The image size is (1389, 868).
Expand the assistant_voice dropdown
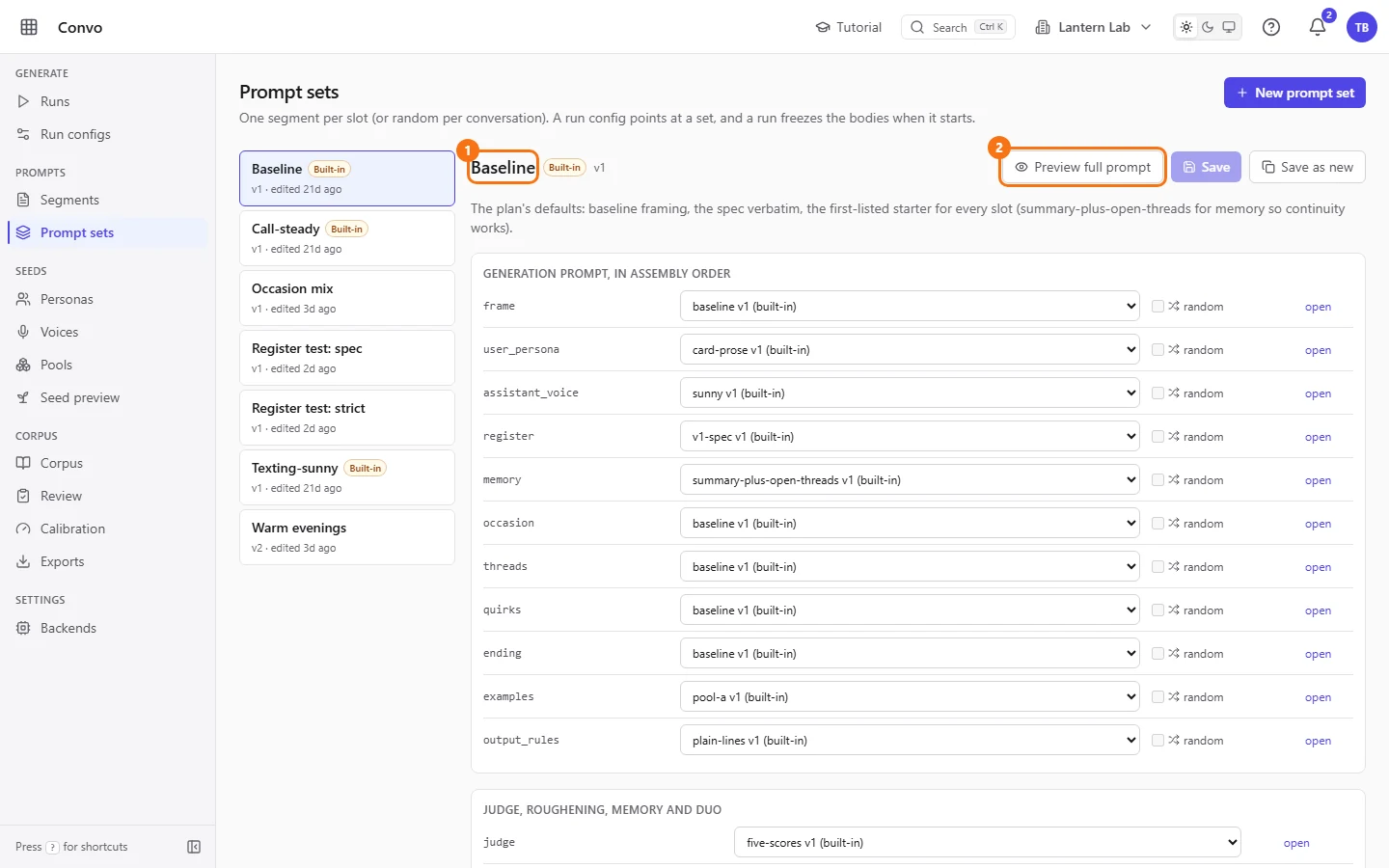coord(910,393)
